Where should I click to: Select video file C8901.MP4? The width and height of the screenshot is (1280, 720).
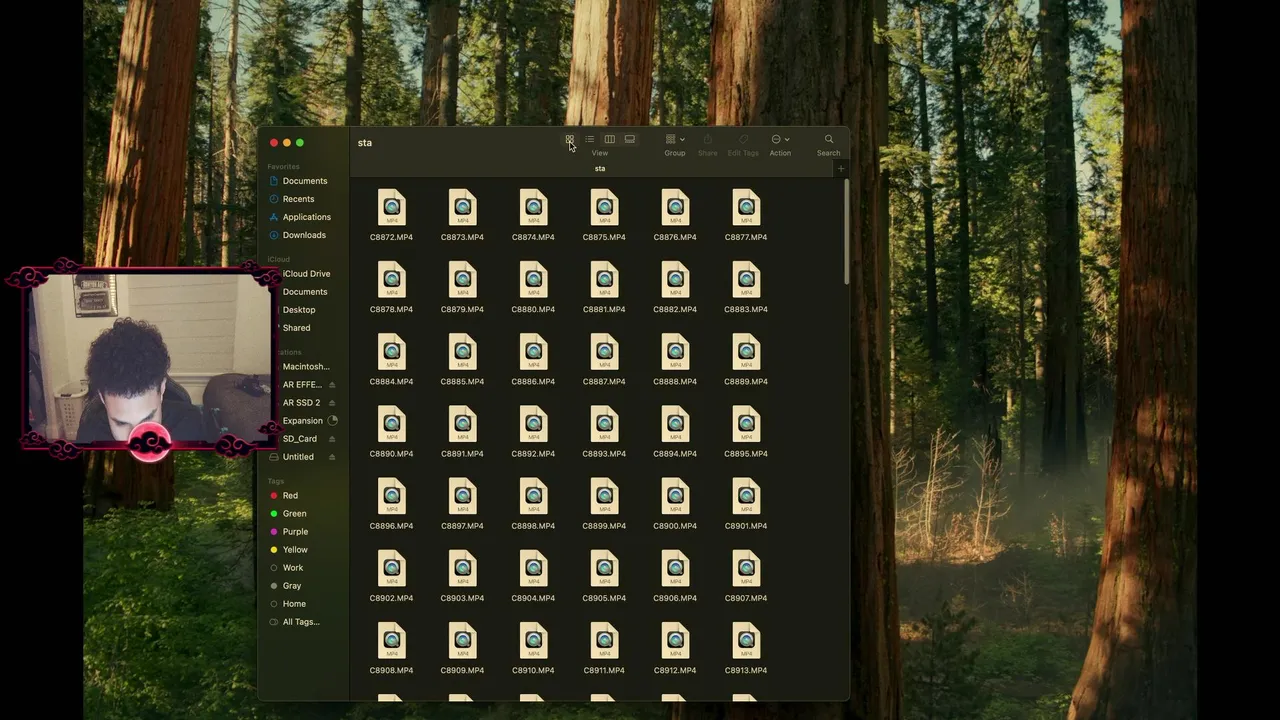746,496
